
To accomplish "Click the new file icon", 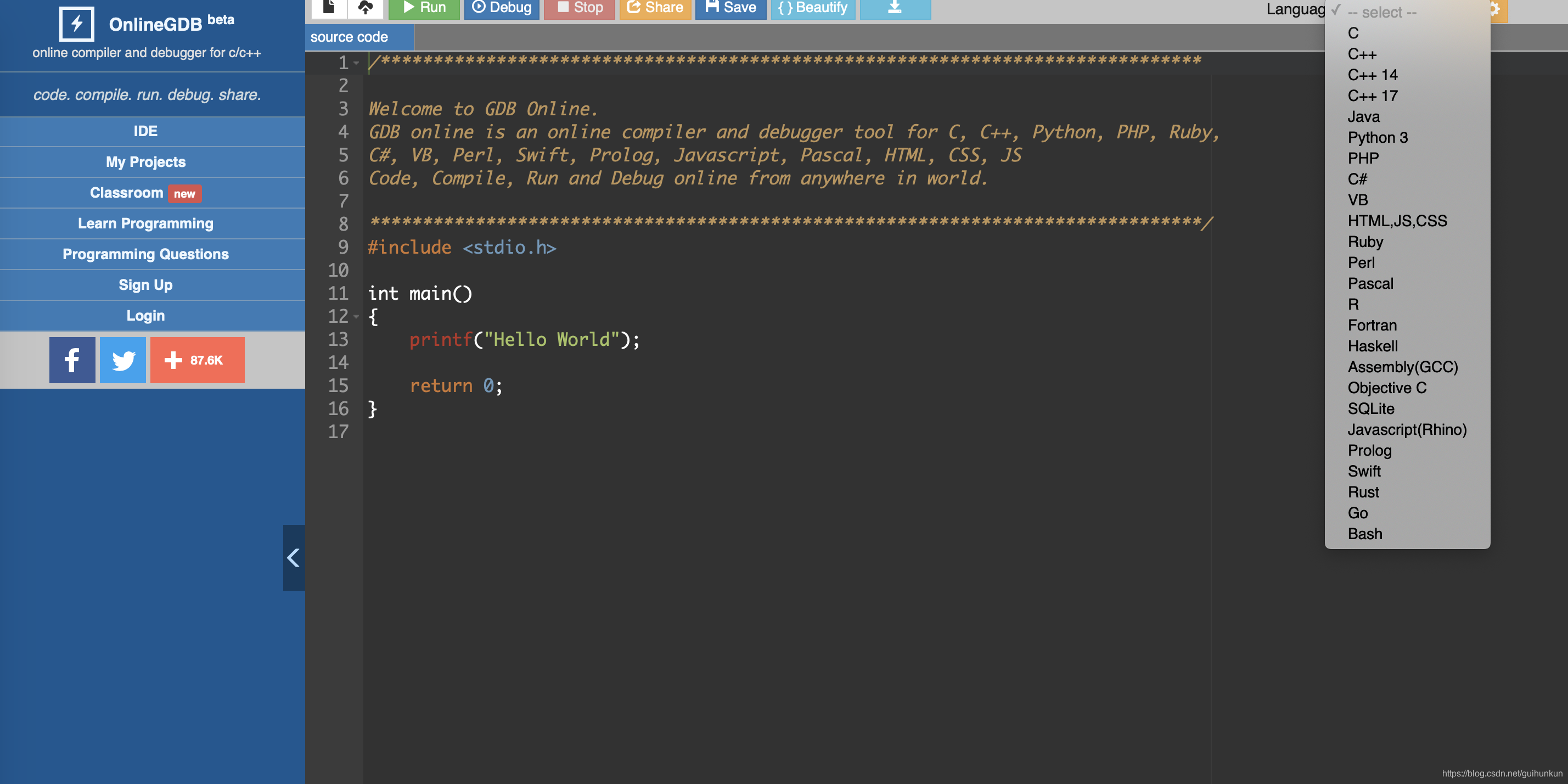I will point(329,7).
